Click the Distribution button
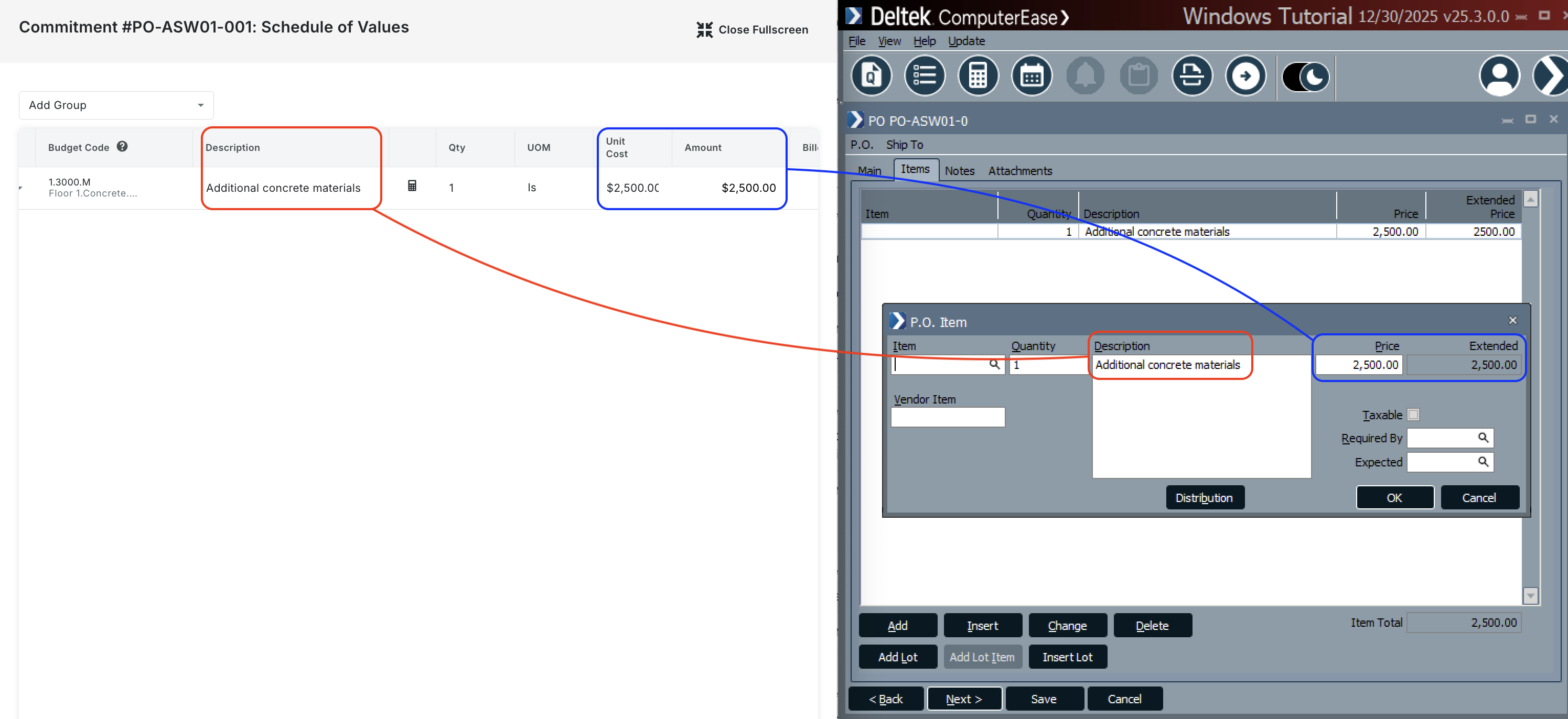 (1205, 497)
